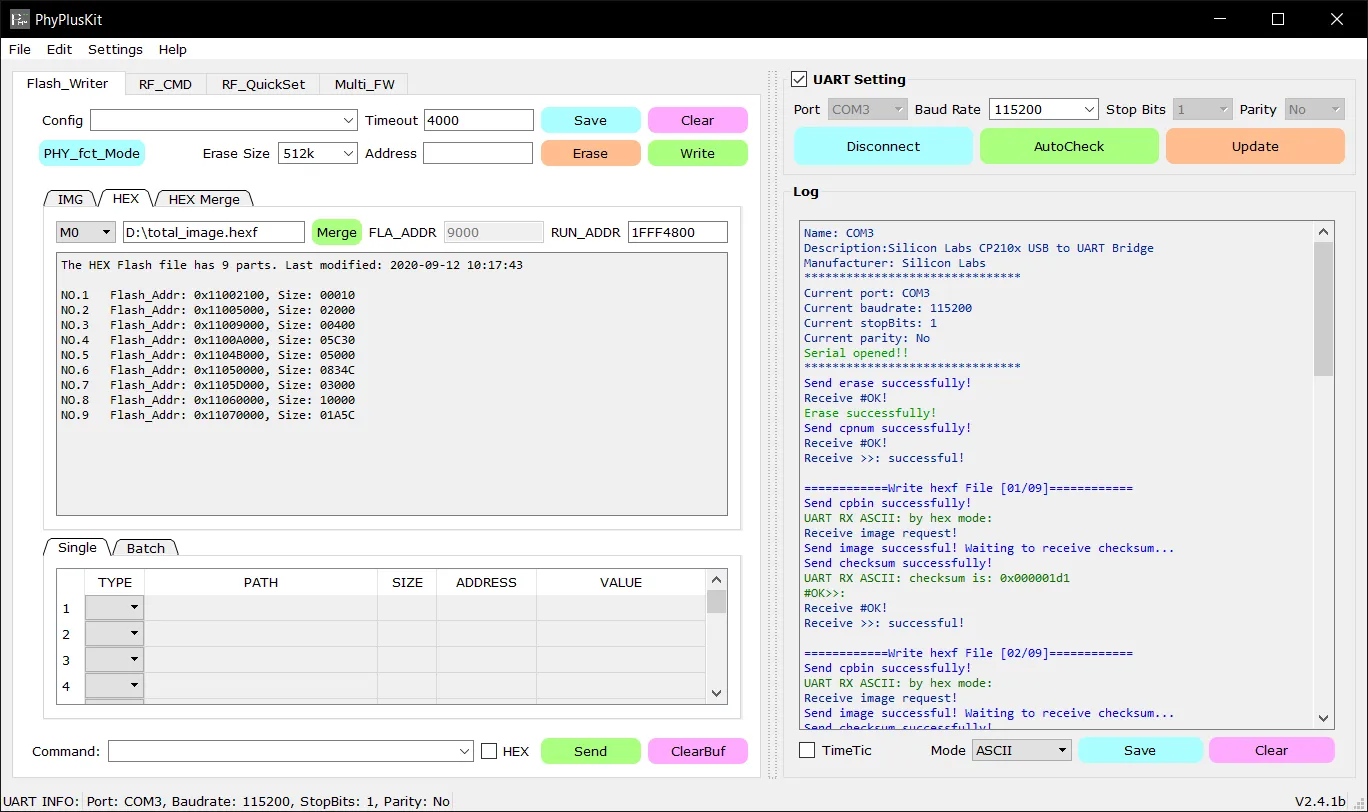Click the NO.1 Flash_Addr 0x11002100 line

click(x=208, y=295)
